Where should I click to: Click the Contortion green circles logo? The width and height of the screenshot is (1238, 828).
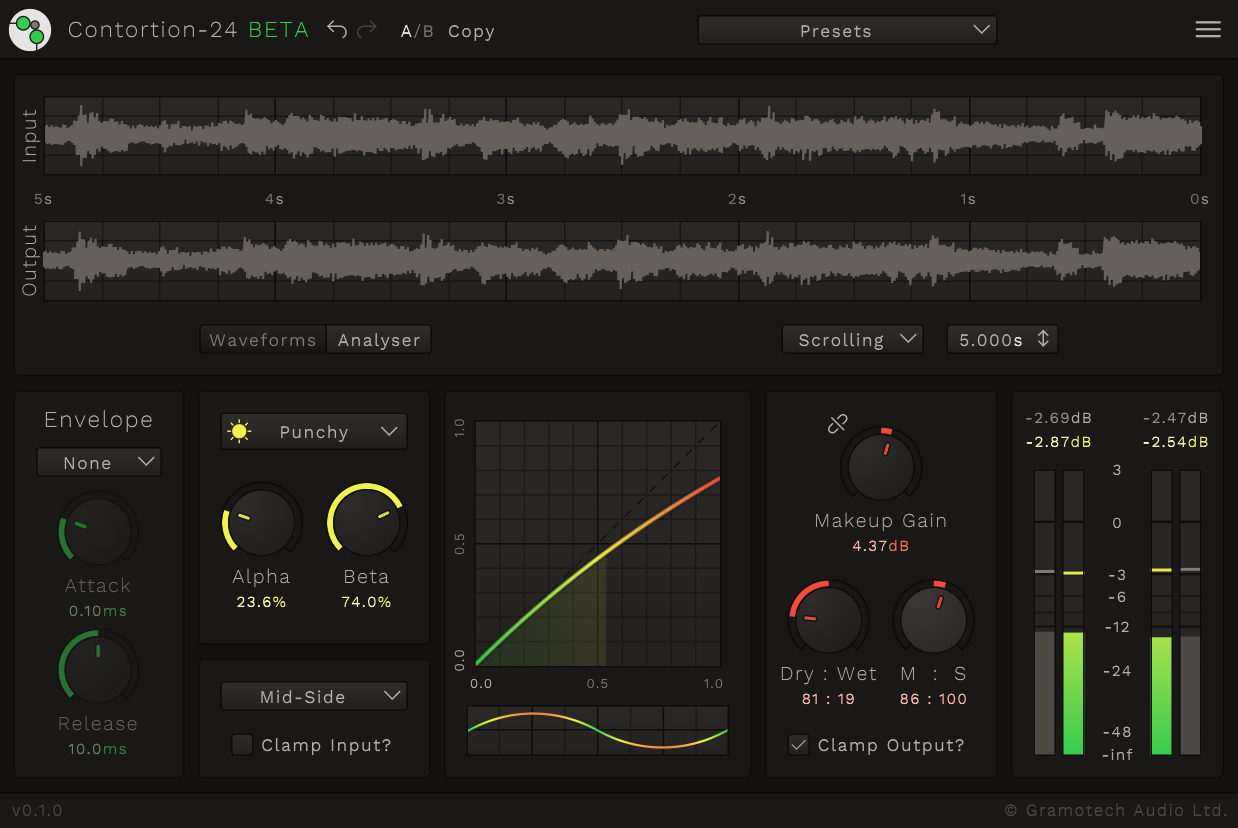coord(30,30)
